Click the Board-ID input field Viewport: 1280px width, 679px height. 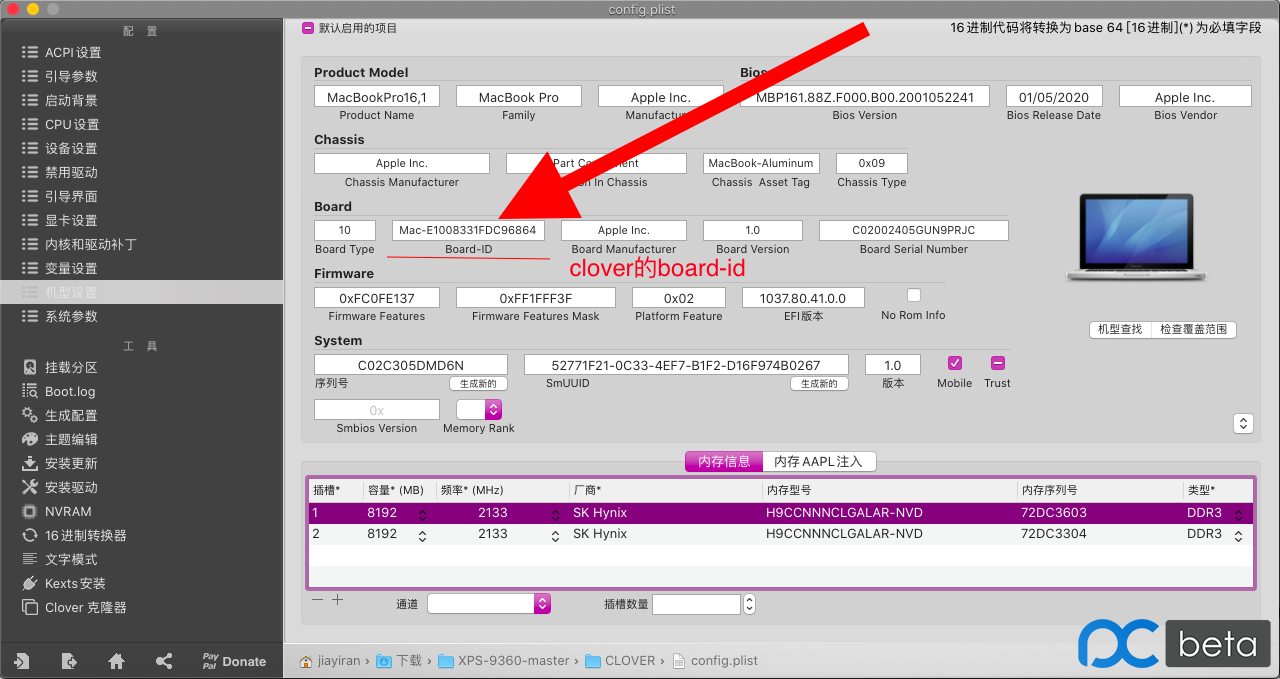coord(468,230)
